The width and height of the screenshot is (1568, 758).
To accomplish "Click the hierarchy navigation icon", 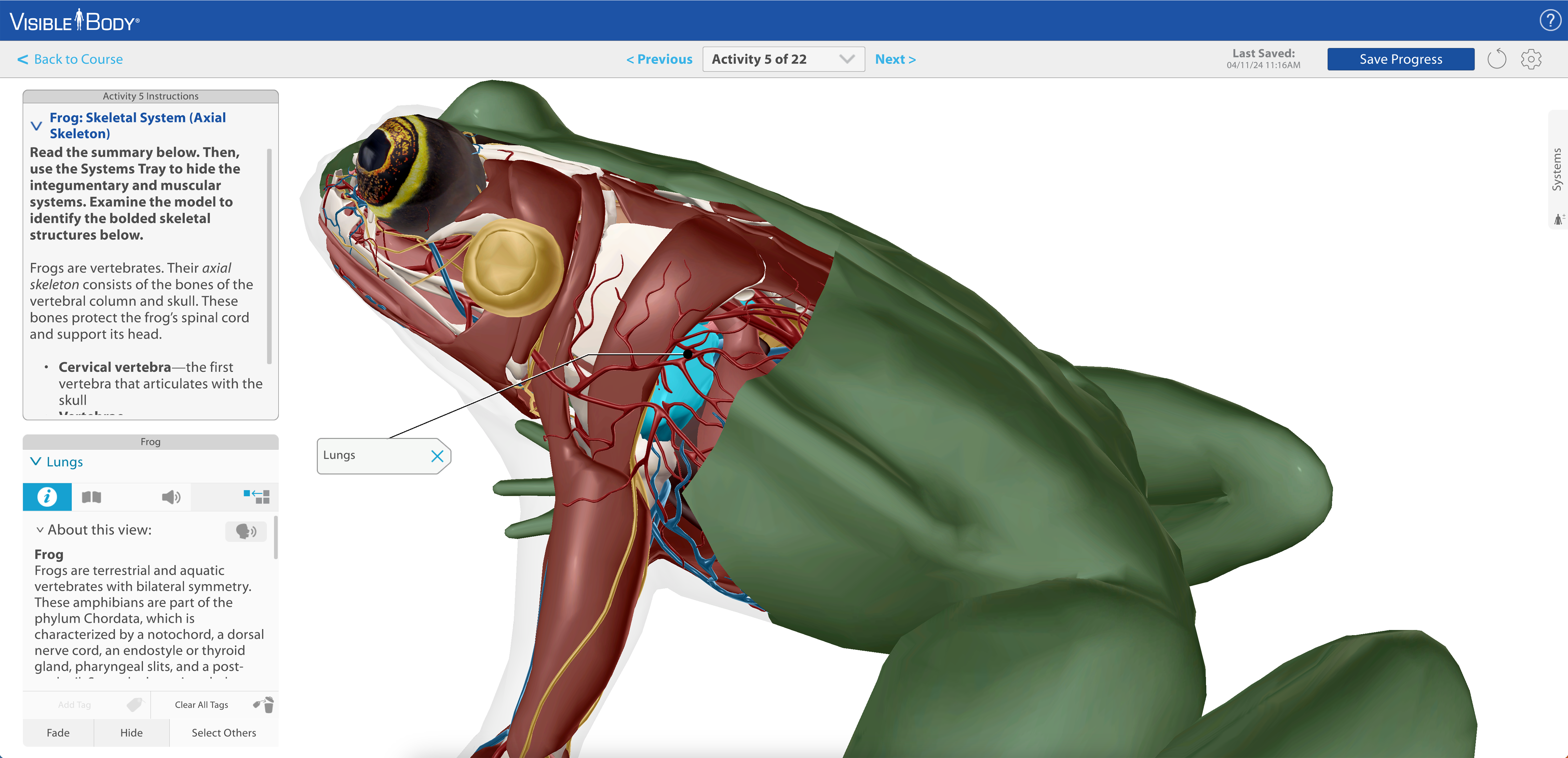I will (x=256, y=497).
